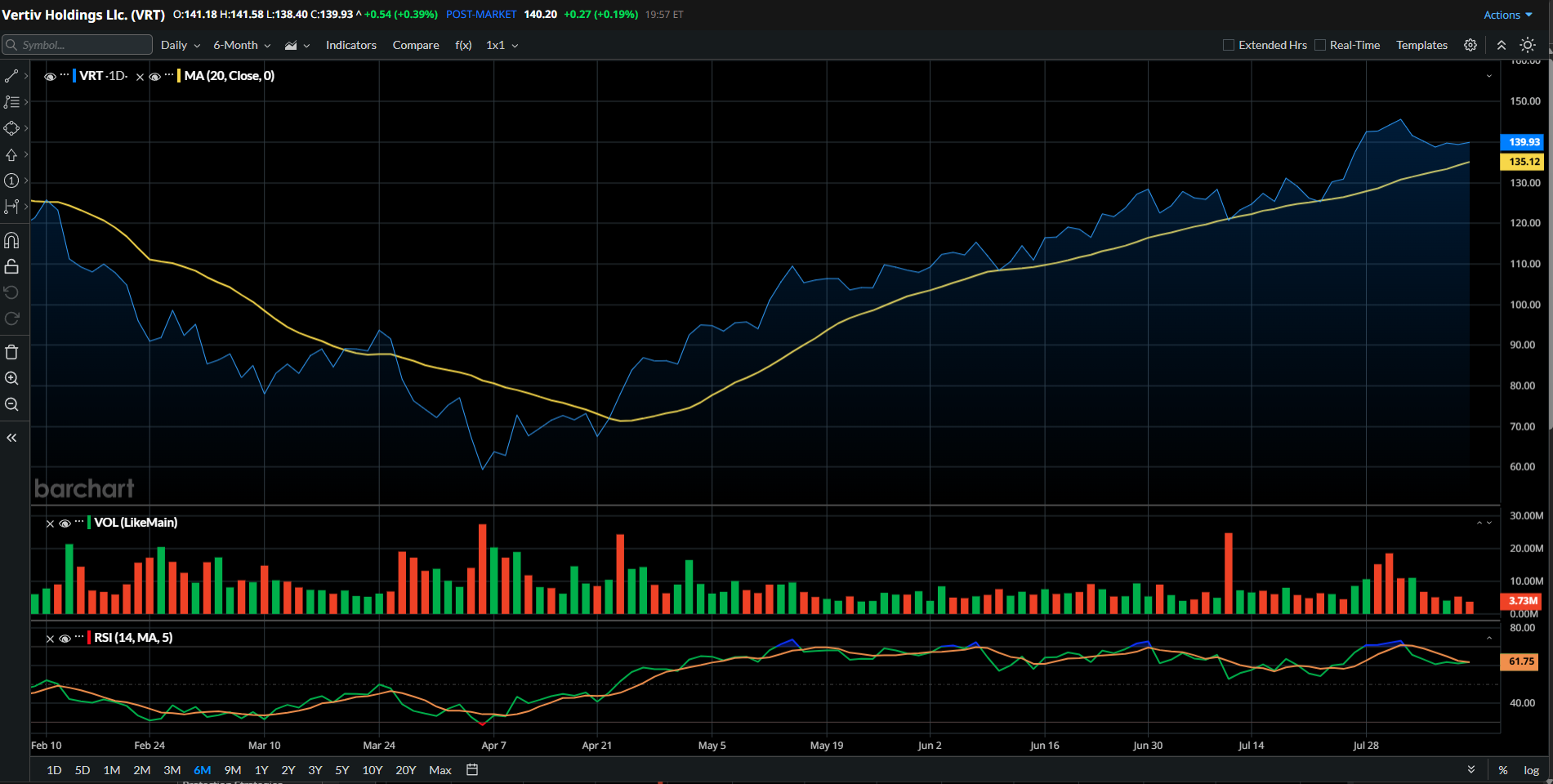Select the geometric shapes tool
The width and height of the screenshot is (1553, 784).
(x=11, y=128)
